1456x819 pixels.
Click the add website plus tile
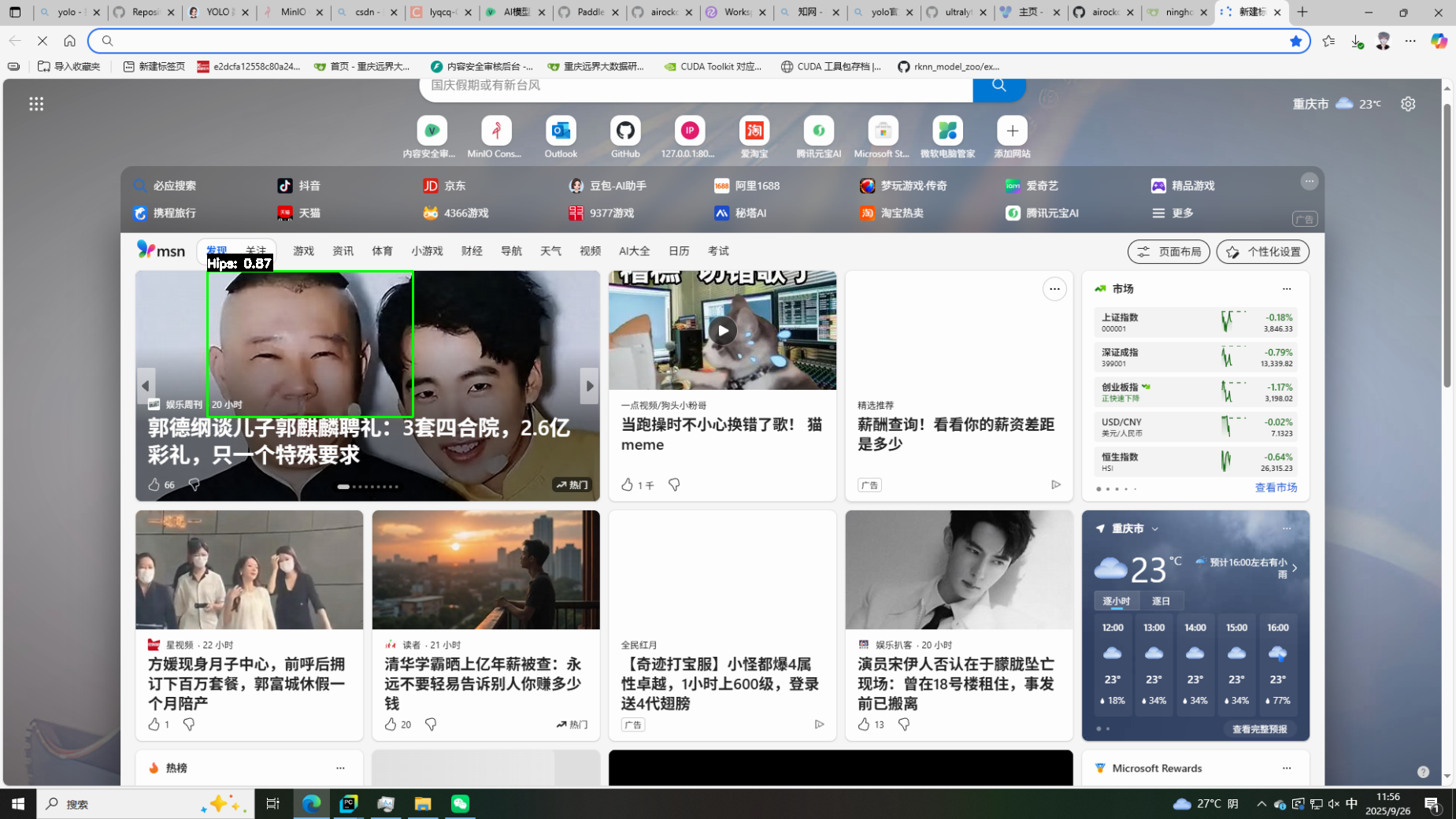1012,131
